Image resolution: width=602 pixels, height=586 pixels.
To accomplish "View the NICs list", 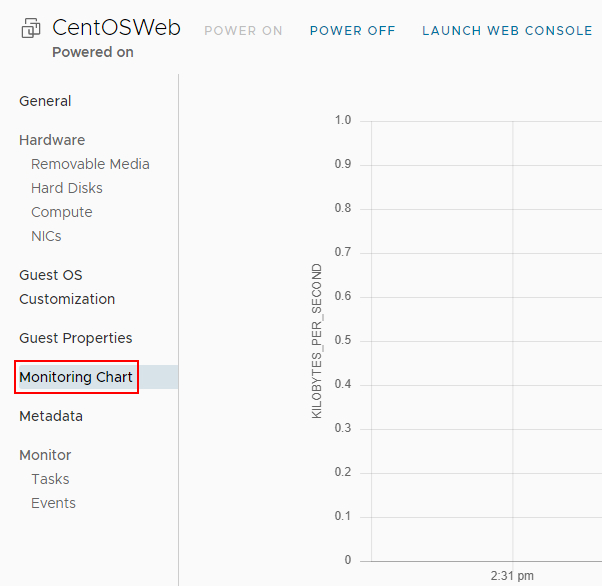I will [x=46, y=236].
